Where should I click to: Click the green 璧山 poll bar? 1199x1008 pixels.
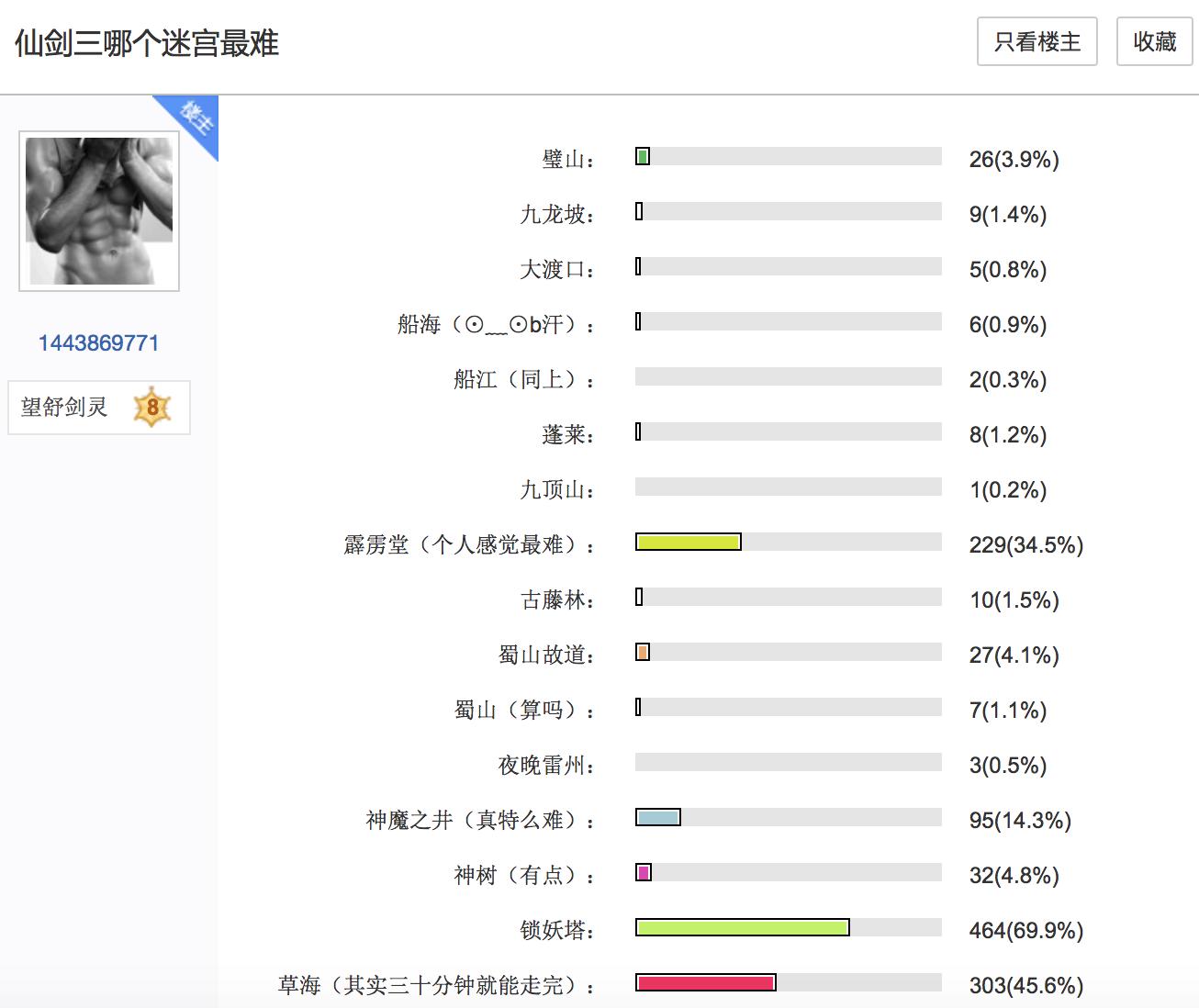643,156
